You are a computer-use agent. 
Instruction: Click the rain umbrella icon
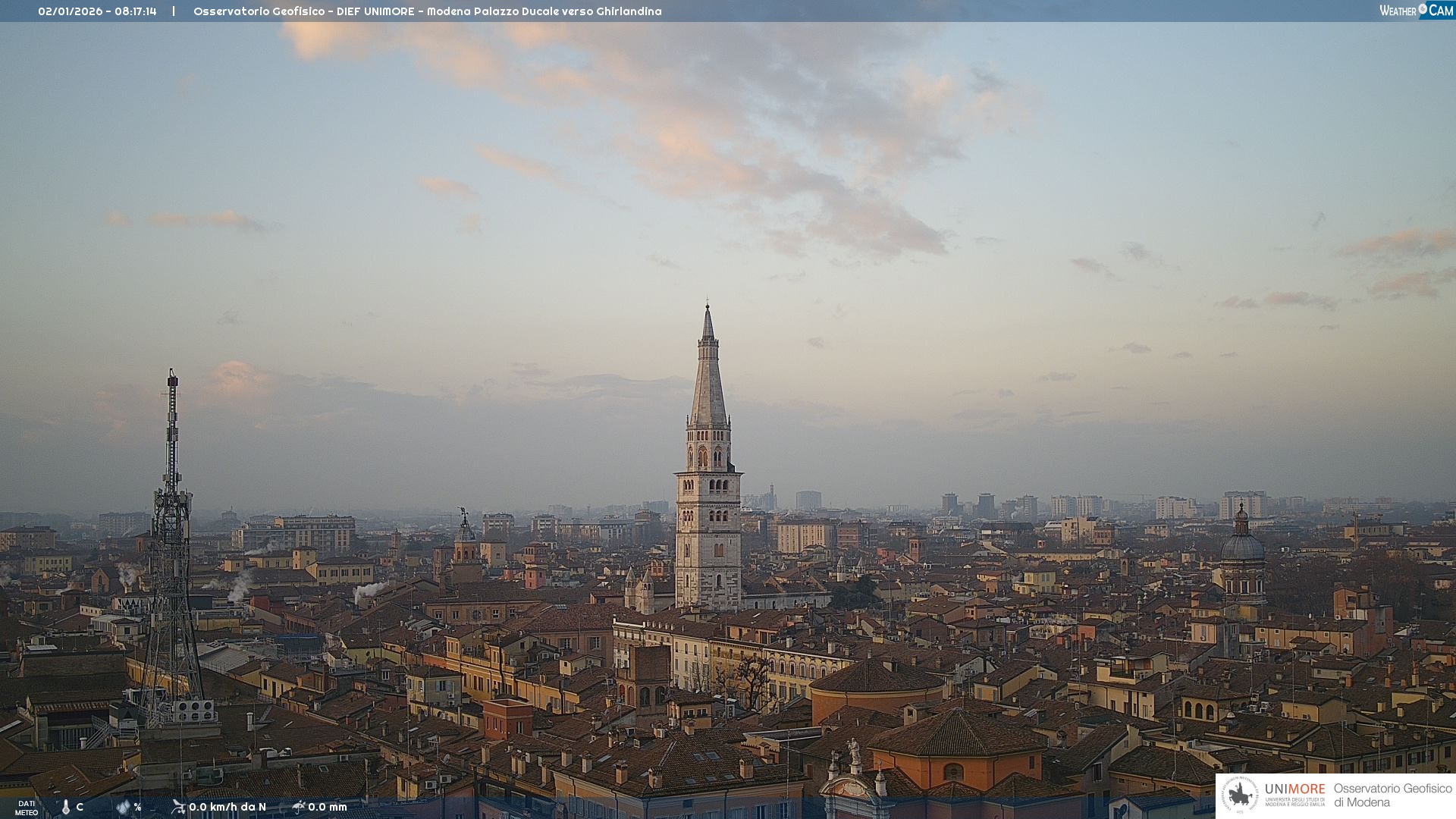pos(299,807)
